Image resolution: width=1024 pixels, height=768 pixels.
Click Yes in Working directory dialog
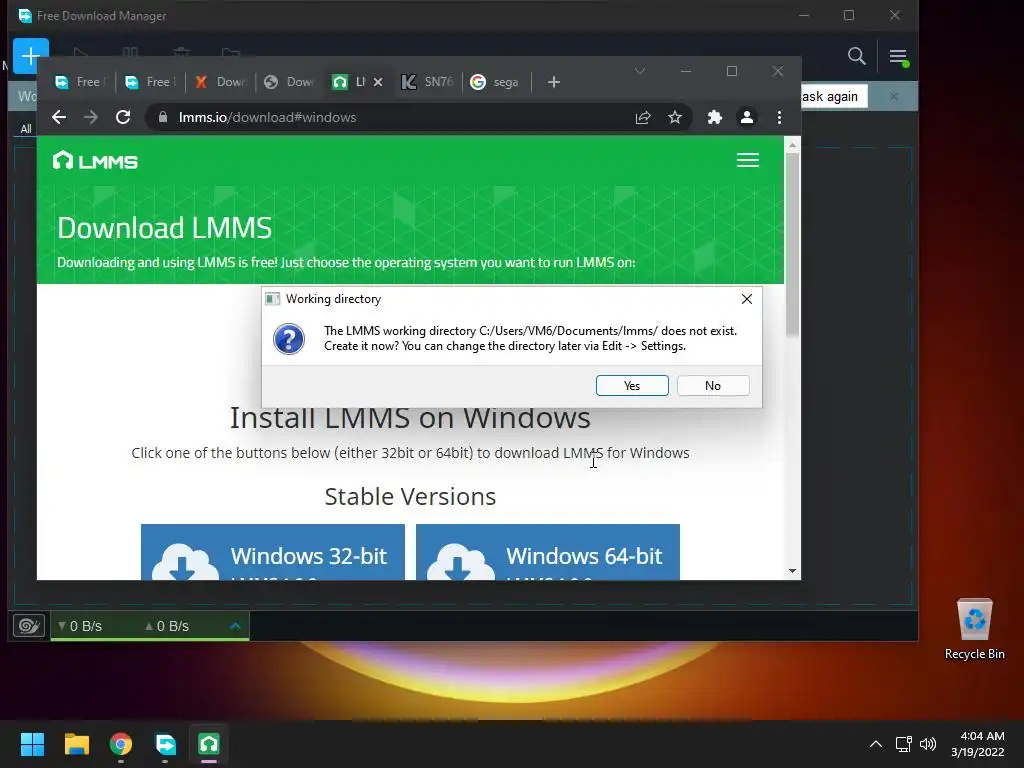(x=632, y=385)
